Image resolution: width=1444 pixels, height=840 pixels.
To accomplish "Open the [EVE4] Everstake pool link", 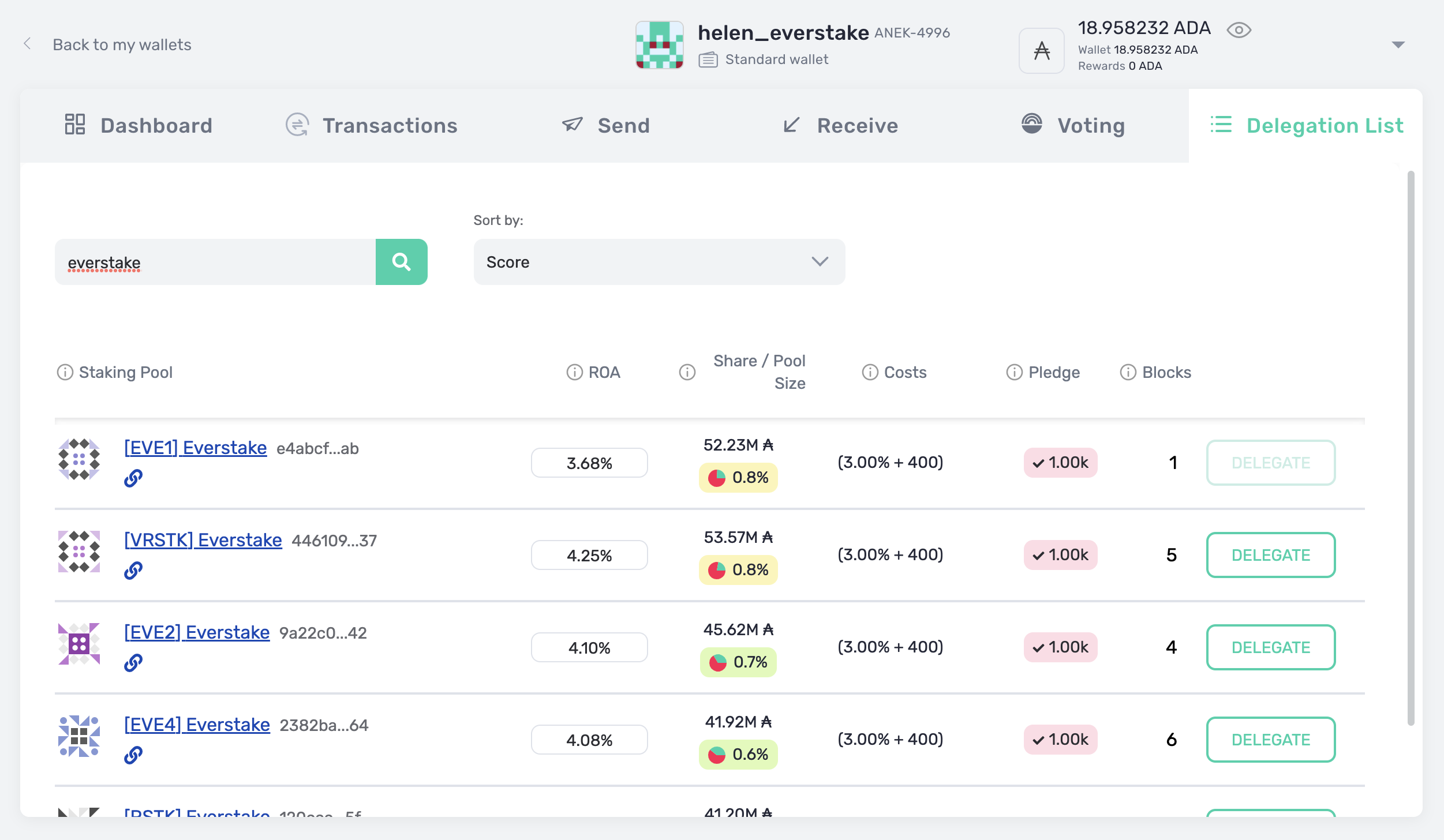I will pos(197,725).
